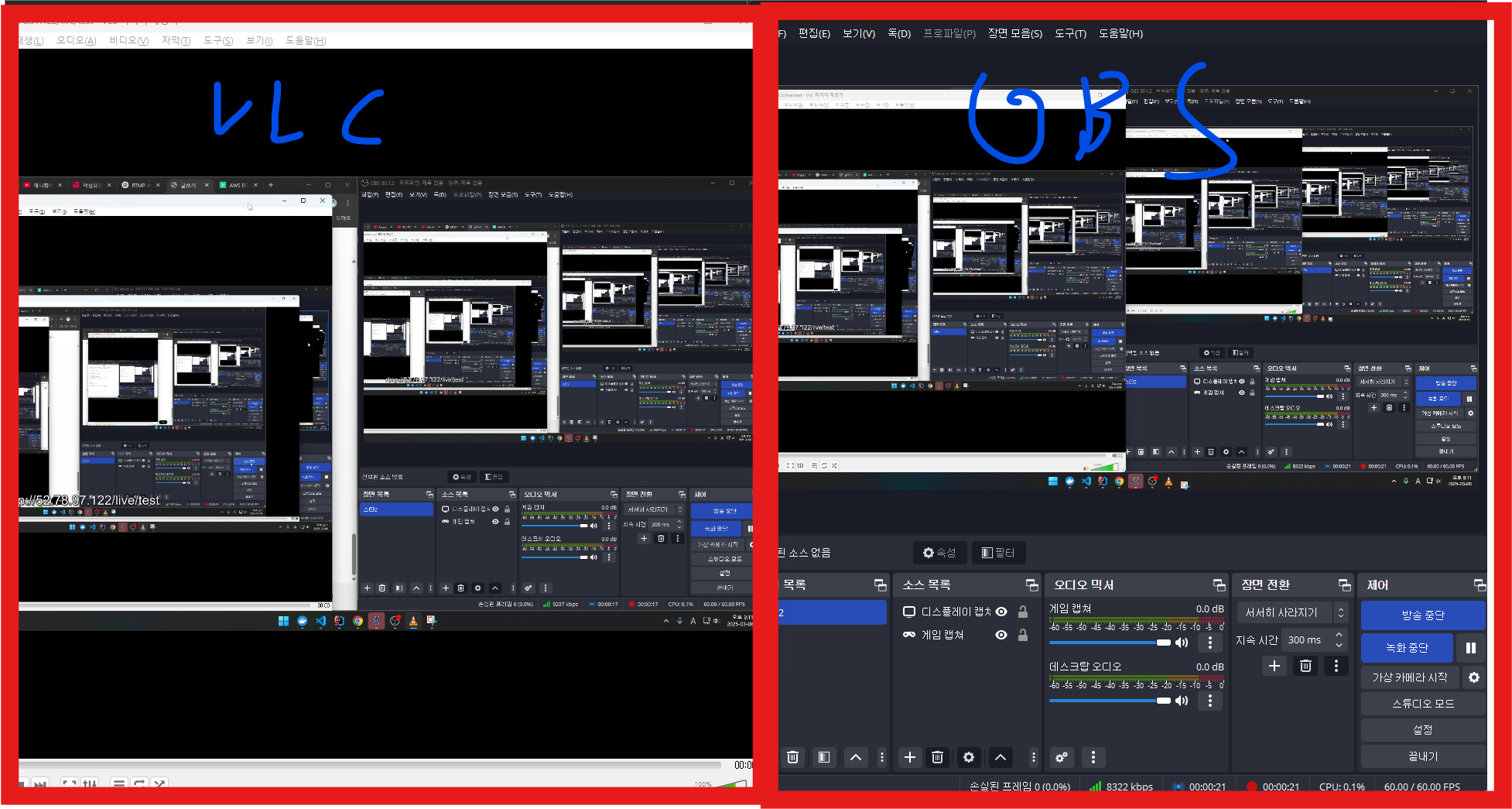Open OBS 설정 button
Screen dimensions: 1512x809
tap(1422, 730)
